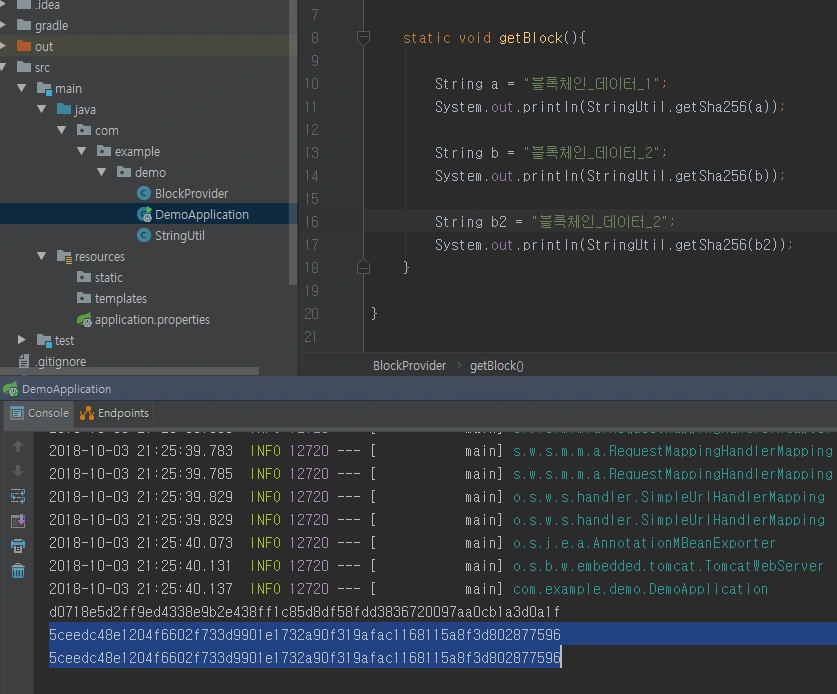
Task: Collapse the com package arrow
Action: (61, 130)
